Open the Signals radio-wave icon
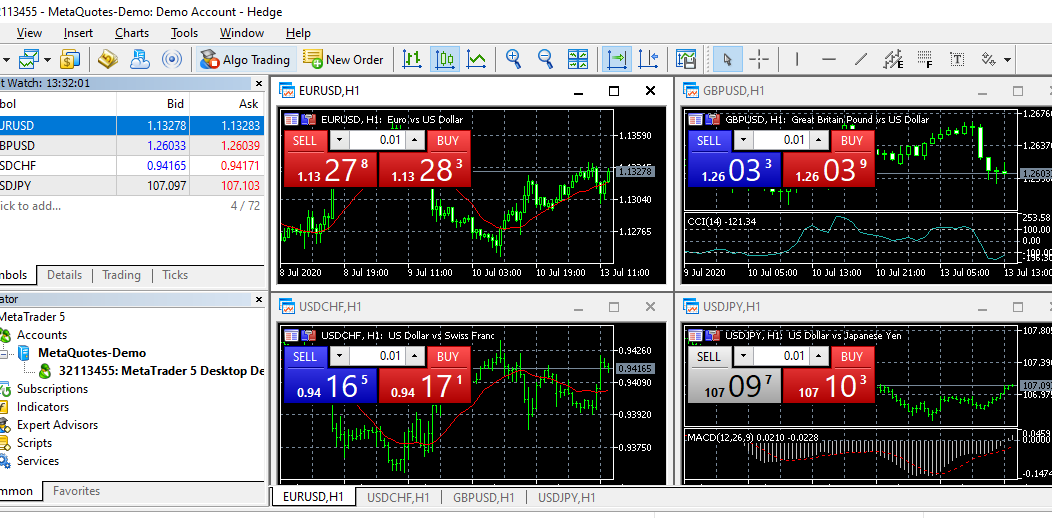 (x=172, y=60)
